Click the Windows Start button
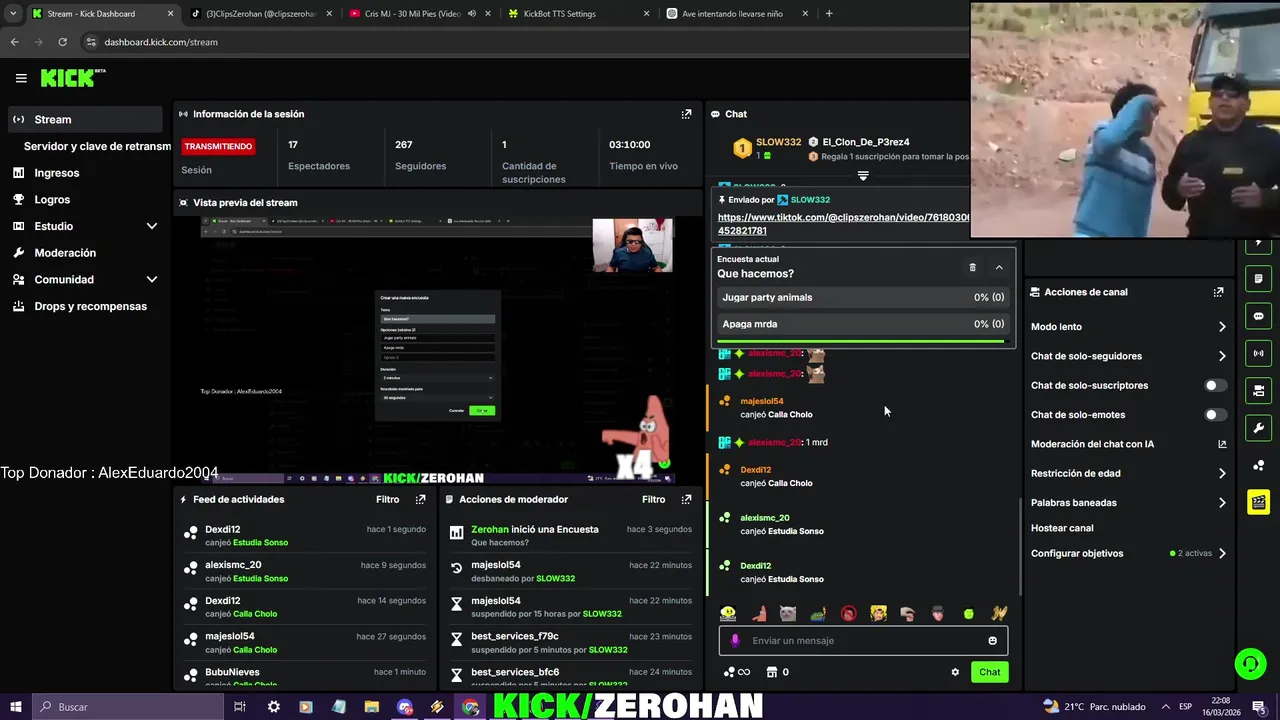This screenshot has height=720, width=1280. 15,707
